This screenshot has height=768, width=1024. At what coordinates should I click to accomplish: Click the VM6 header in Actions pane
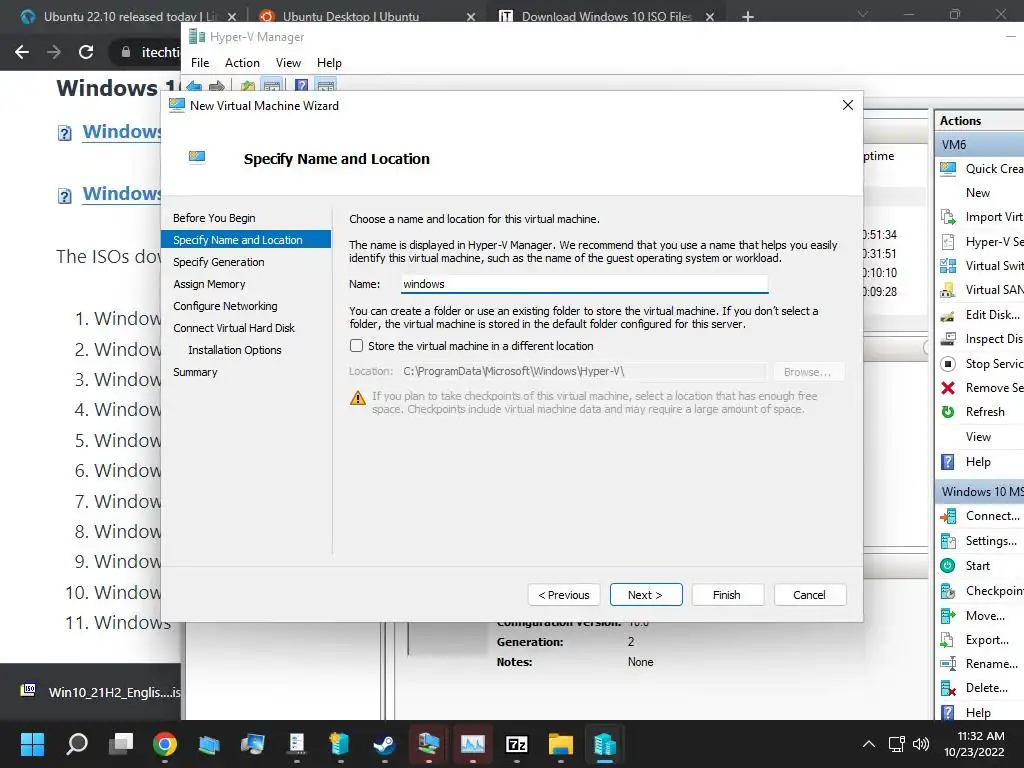[979, 144]
